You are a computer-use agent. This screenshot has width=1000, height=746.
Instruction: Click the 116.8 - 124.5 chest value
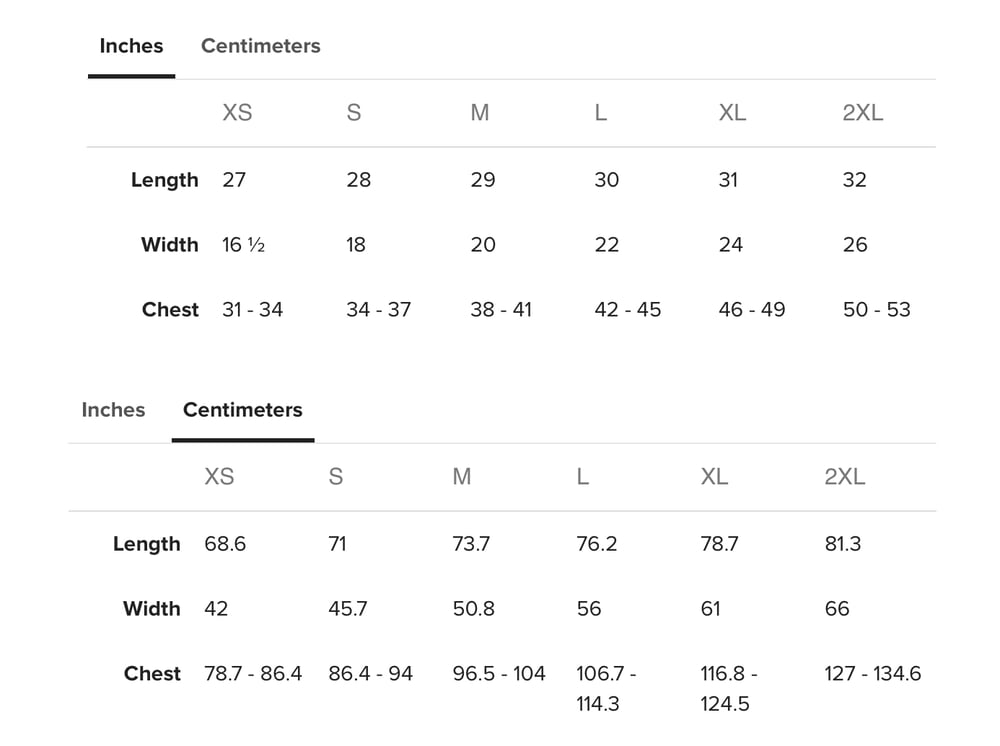pyautogui.click(x=729, y=688)
